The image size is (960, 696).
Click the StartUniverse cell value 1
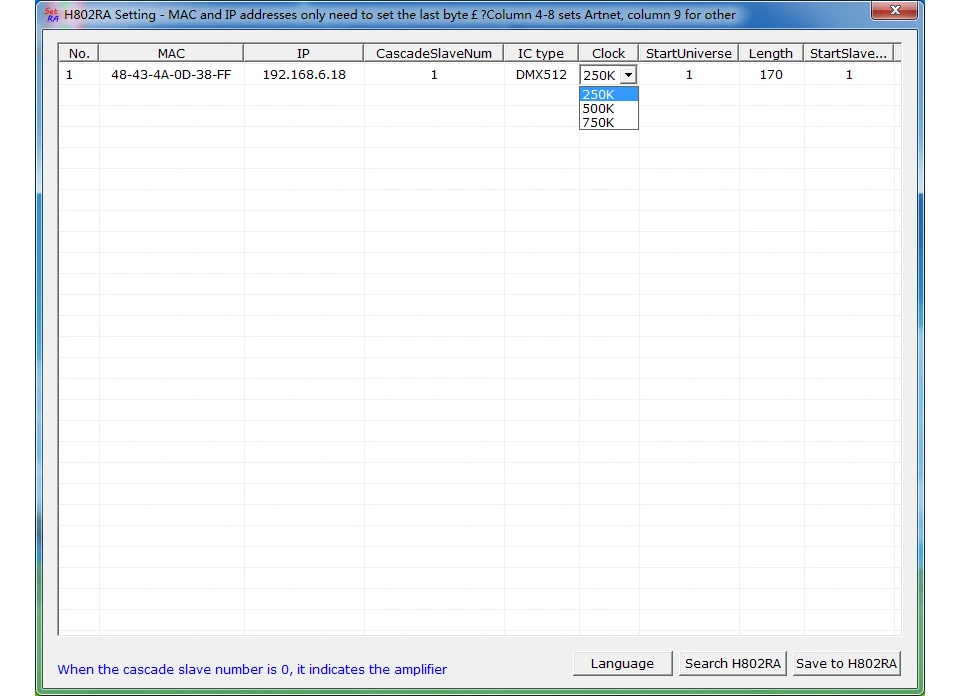[x=689, y=75]
